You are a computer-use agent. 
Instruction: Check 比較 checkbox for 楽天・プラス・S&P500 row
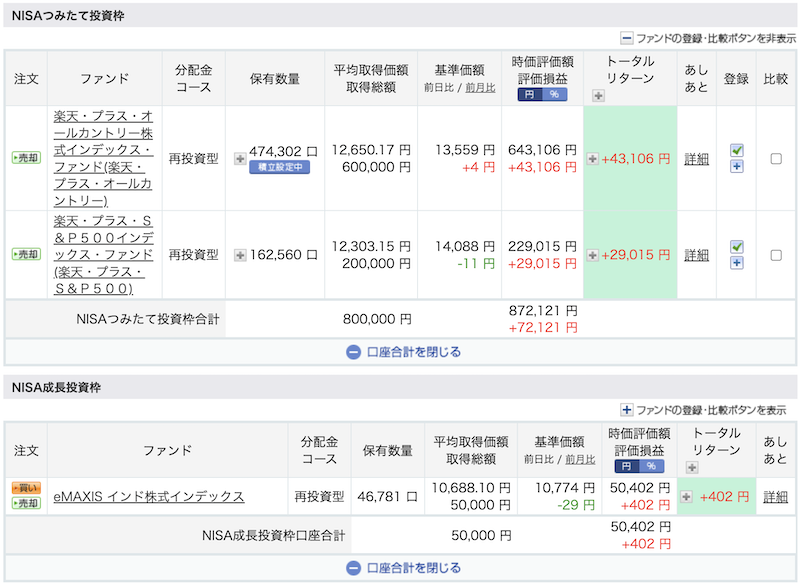click(776, 255)
